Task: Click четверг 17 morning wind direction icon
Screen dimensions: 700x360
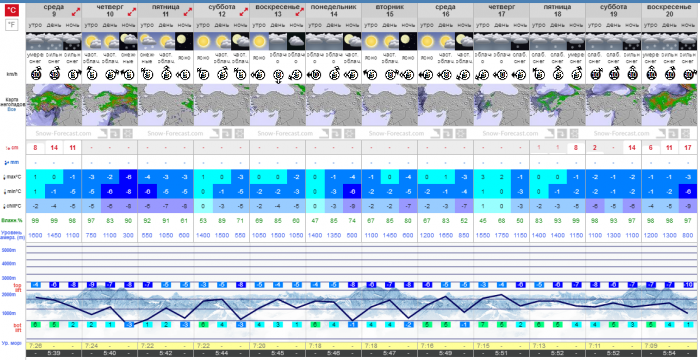Action: pyautogui.click(x=482, y=75)
